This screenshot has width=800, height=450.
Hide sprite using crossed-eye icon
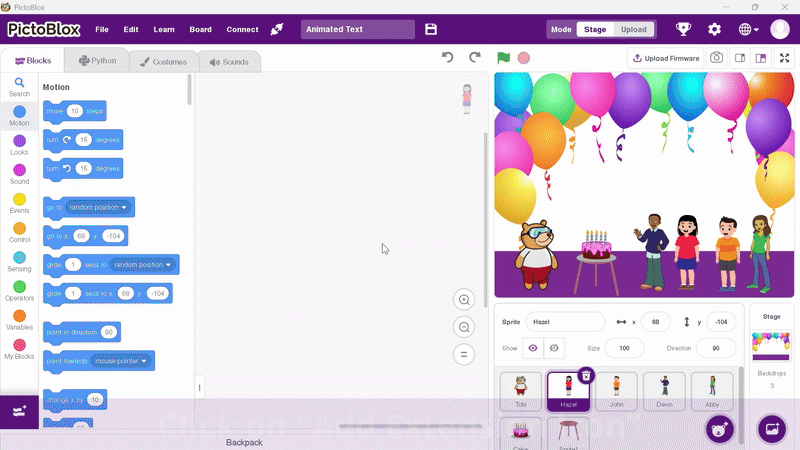point(556,348)
